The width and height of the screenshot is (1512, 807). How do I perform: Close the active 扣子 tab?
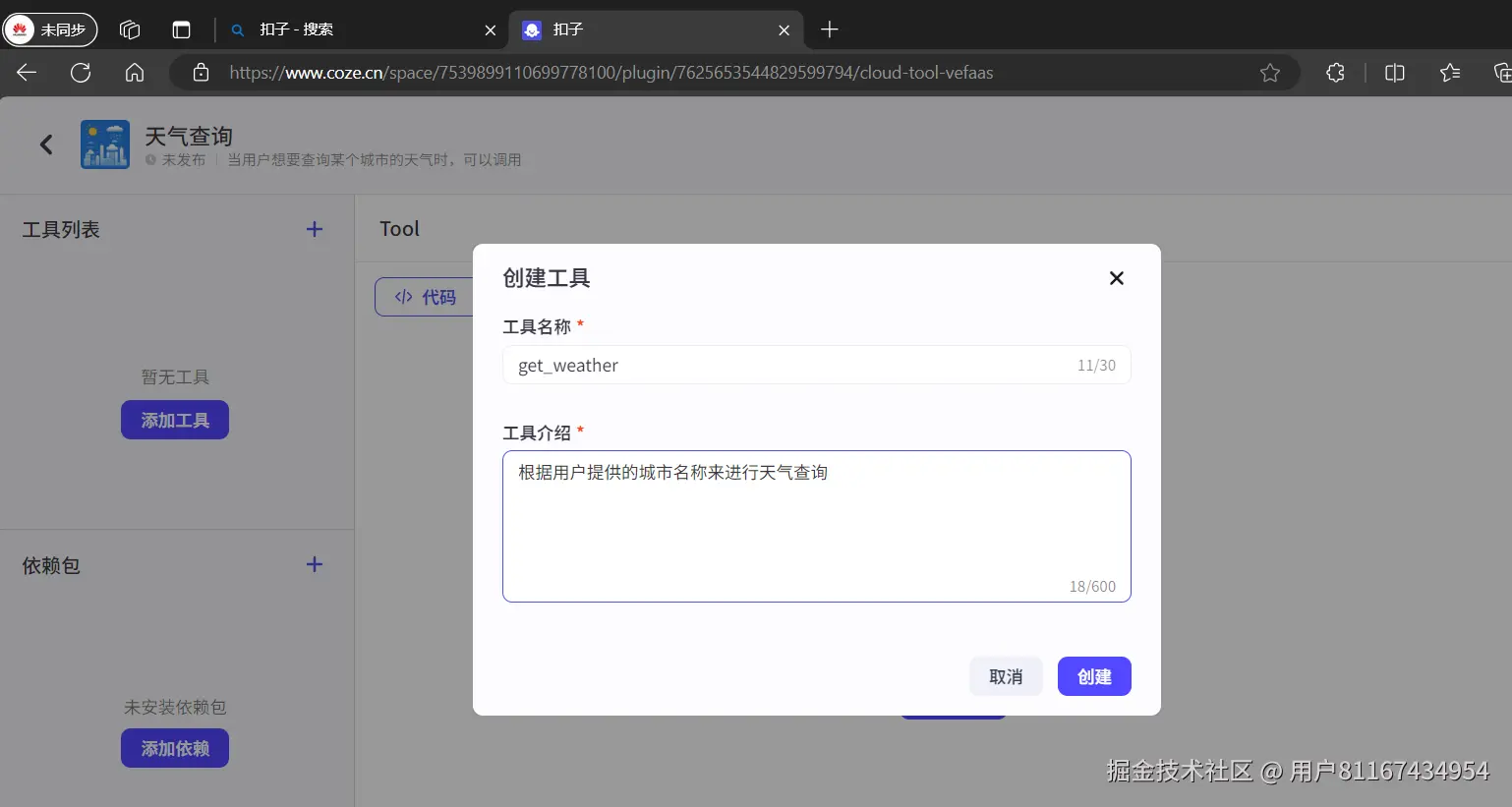(784, 30)
